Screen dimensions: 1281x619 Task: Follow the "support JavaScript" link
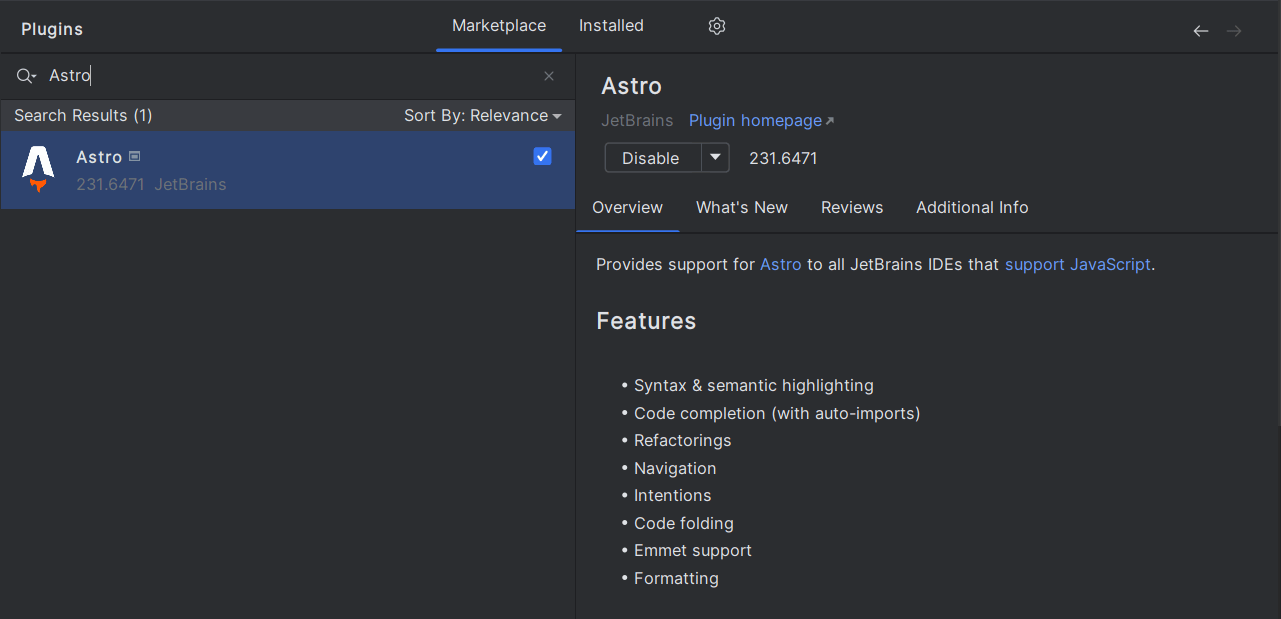click(x=1077, y=264)
